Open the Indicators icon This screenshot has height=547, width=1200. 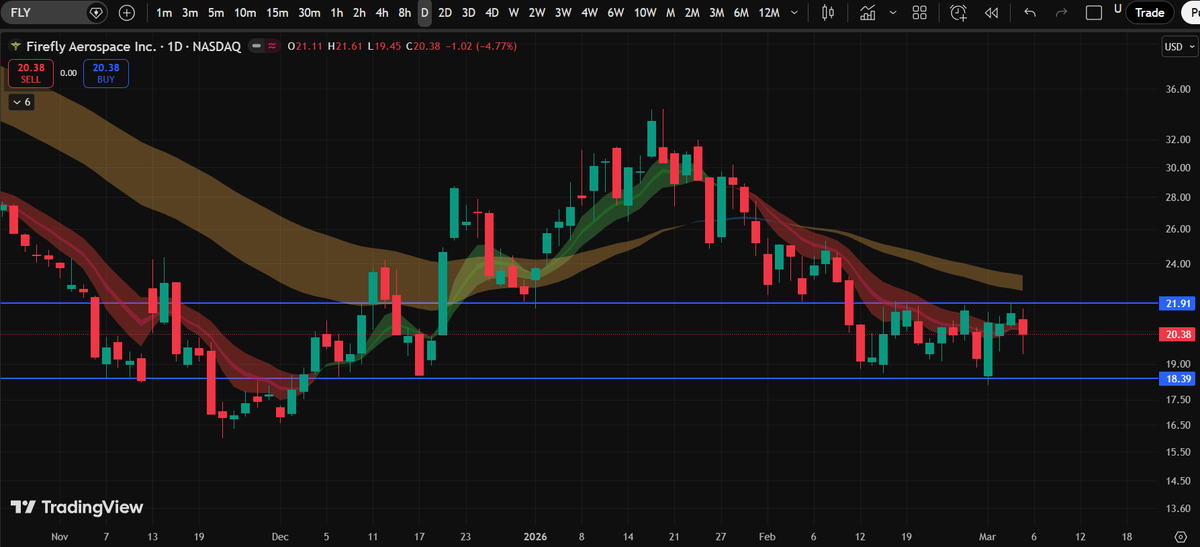(x=867, y=13)
